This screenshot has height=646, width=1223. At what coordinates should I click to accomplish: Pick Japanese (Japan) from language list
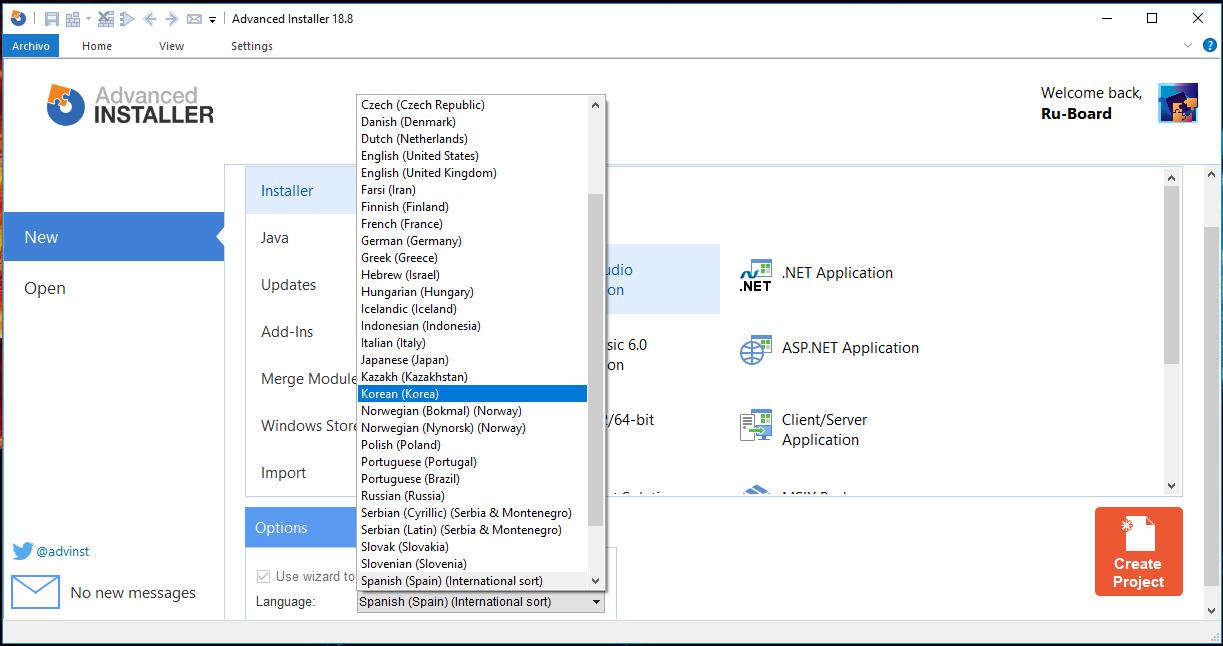point(472,360)
